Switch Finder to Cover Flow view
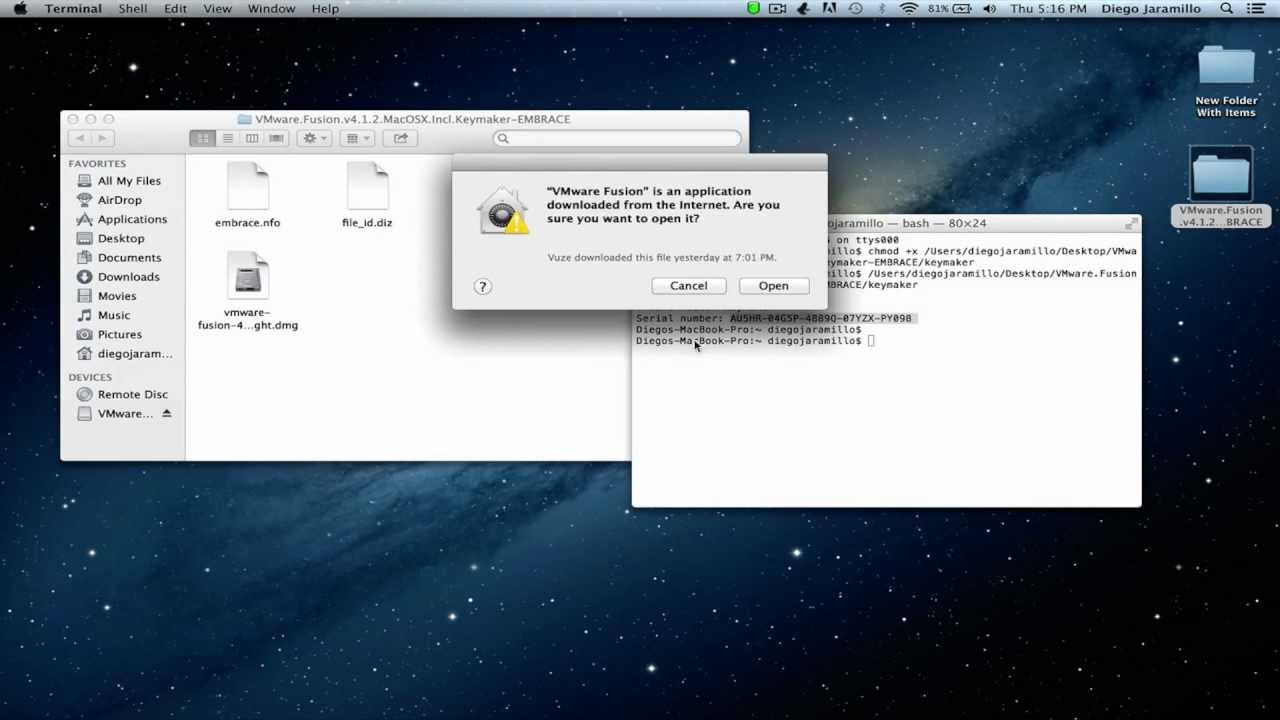Viewport: 1280px width, 720px height. 277,138
